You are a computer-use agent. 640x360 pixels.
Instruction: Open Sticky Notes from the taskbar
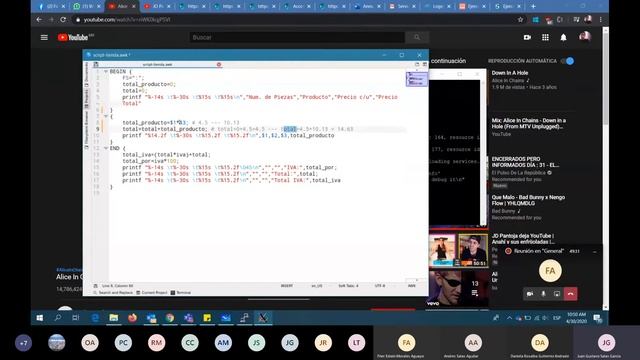coord(207,318)
